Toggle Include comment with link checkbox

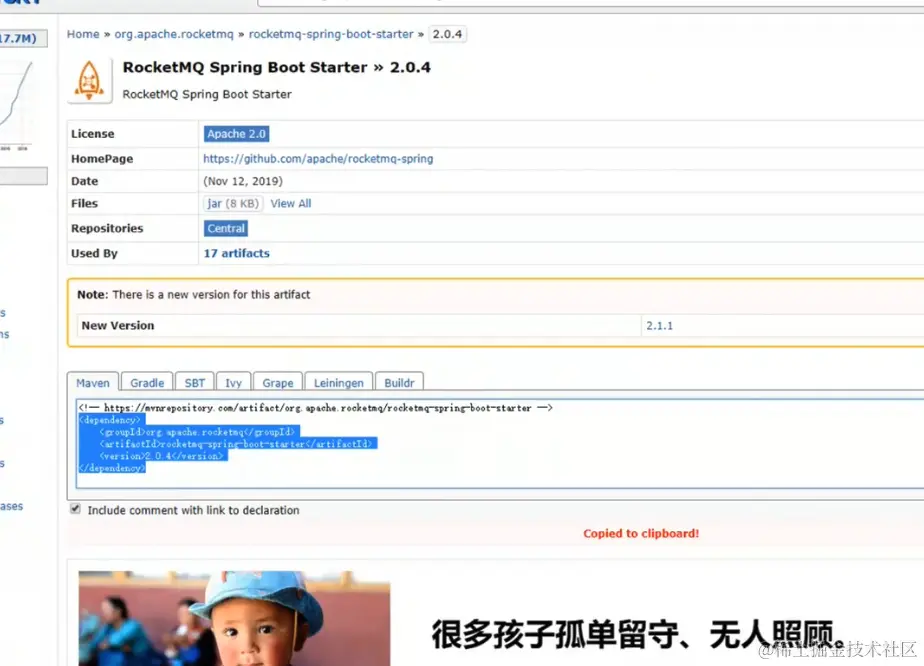click(x=75, y=509)
